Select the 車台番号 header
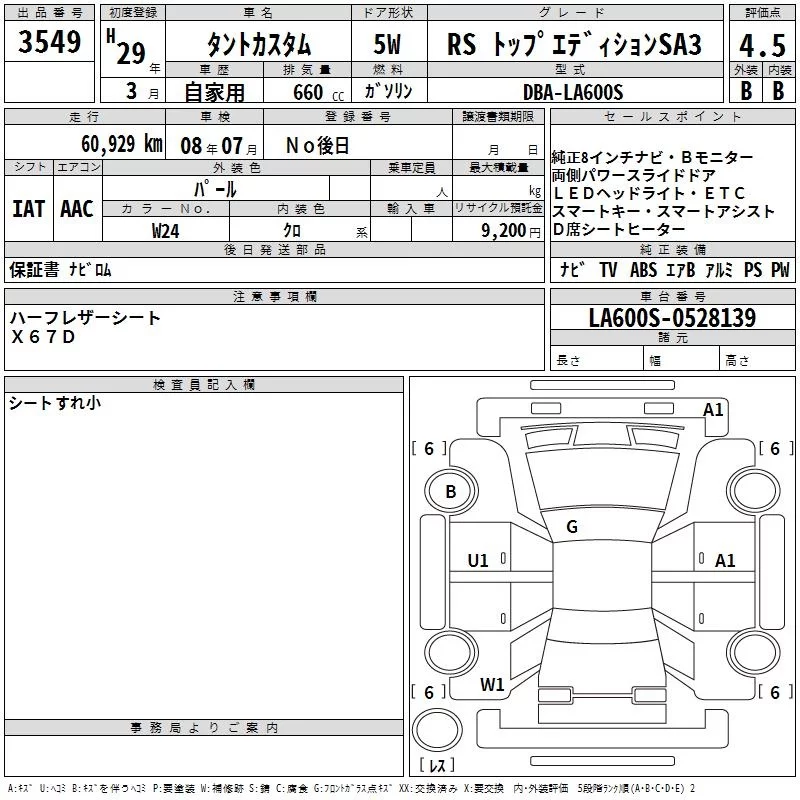Viewport: 800px width, 800px height. click(x=672, y=296)
